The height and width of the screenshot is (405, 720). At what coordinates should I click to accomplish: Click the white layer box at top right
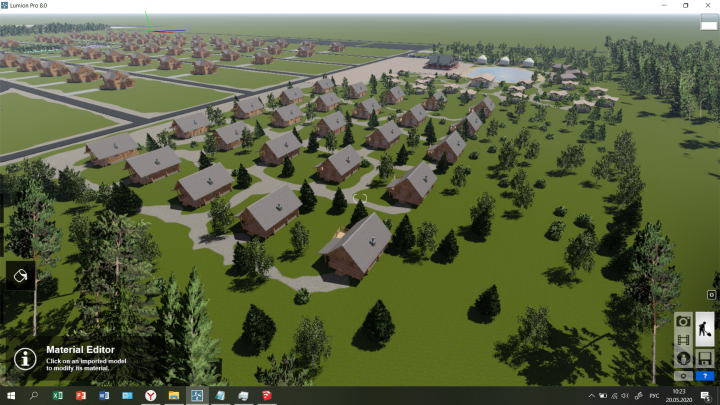click(x=709, y=22)
